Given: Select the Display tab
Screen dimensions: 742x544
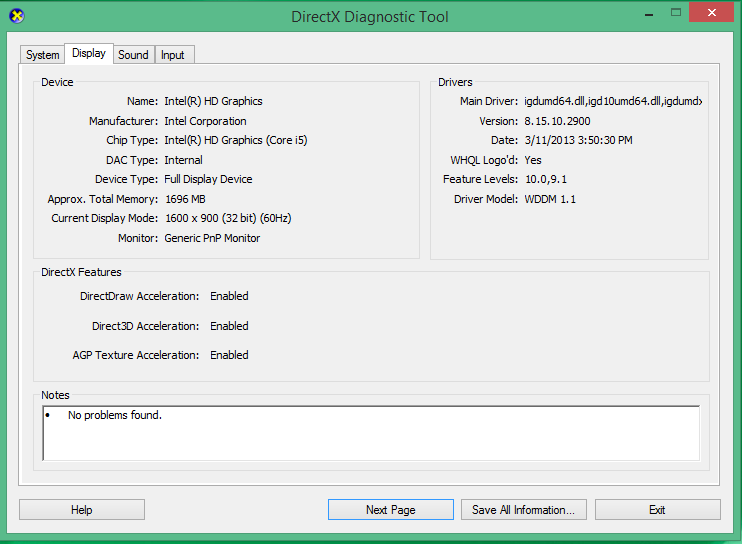Looking at the screenshot, I should (x=89, y=54).
